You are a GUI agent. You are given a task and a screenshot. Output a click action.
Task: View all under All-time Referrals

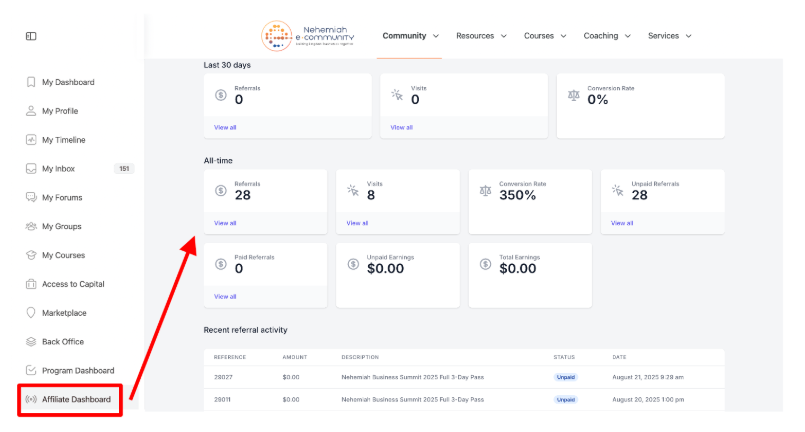(x=225, y=223)
